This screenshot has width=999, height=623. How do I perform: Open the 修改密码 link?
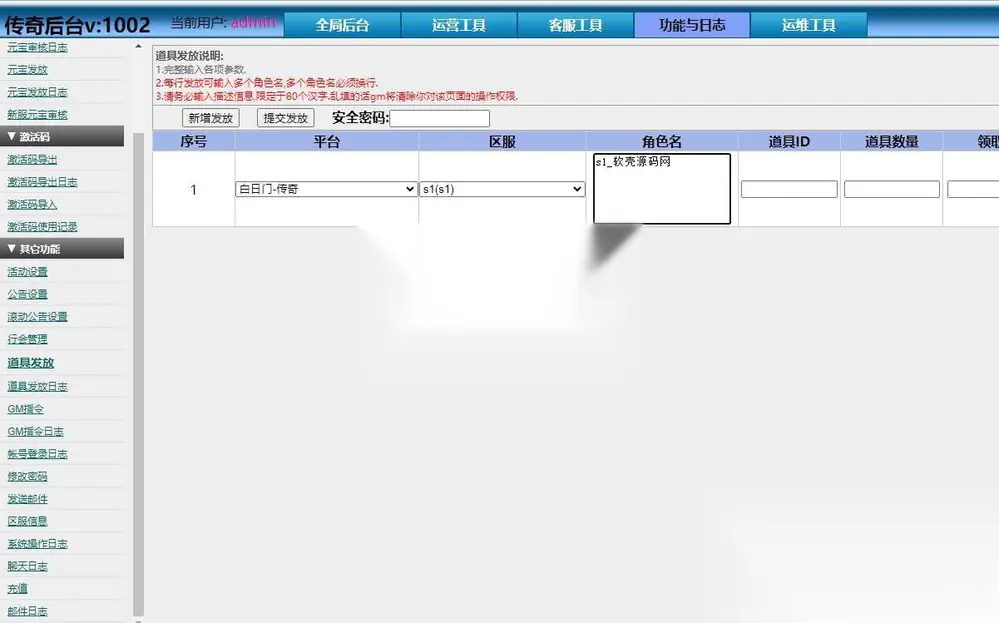click(27, 476)
